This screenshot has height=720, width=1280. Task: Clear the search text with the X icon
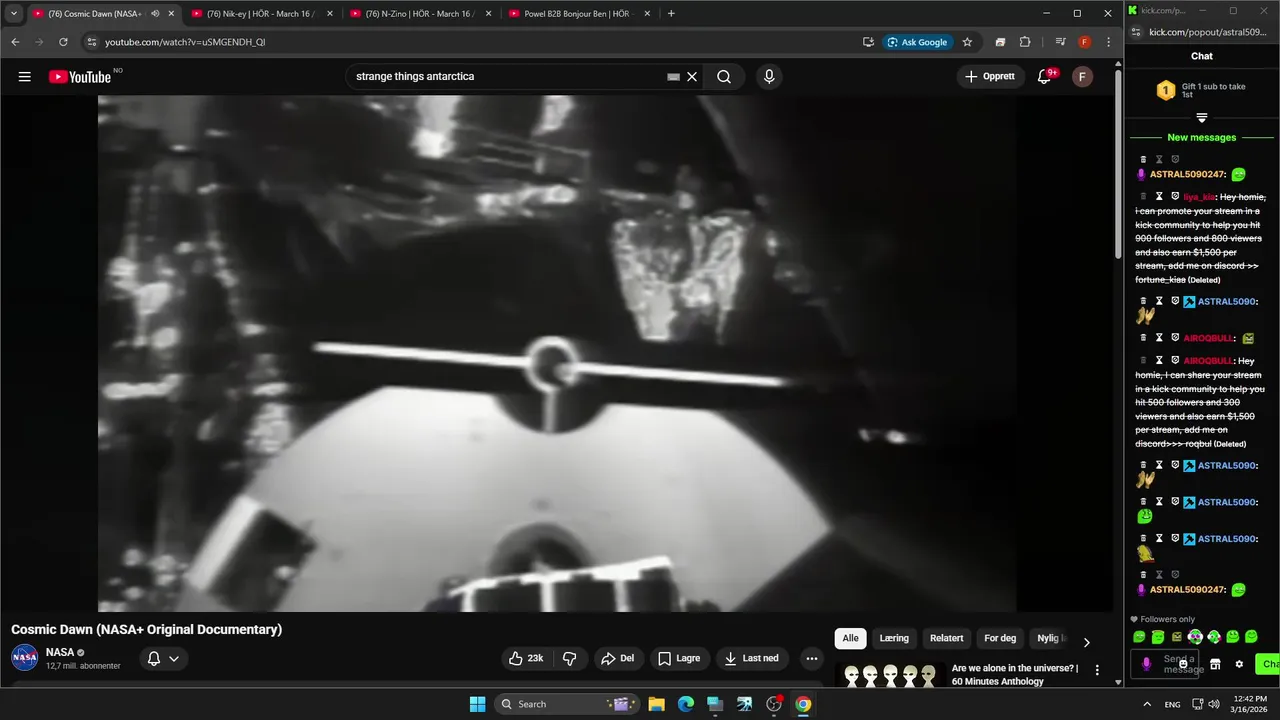[x=691, y=77]
